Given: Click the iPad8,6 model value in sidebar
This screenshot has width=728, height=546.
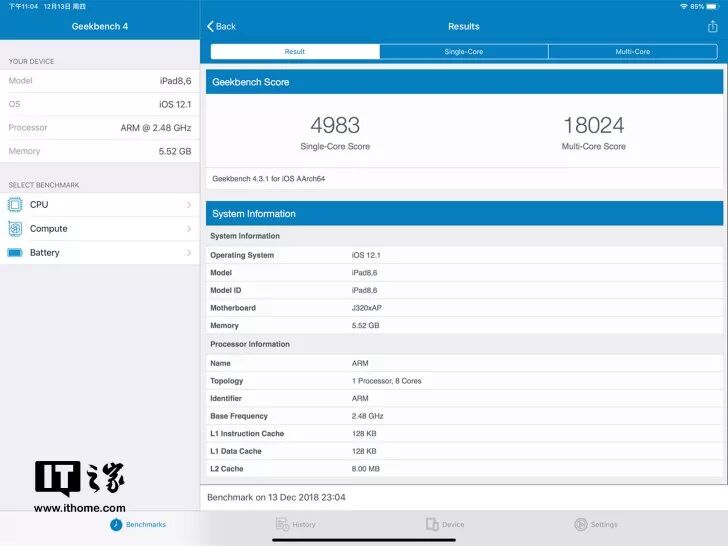Looking at the screenshot, I should point(176,81).
